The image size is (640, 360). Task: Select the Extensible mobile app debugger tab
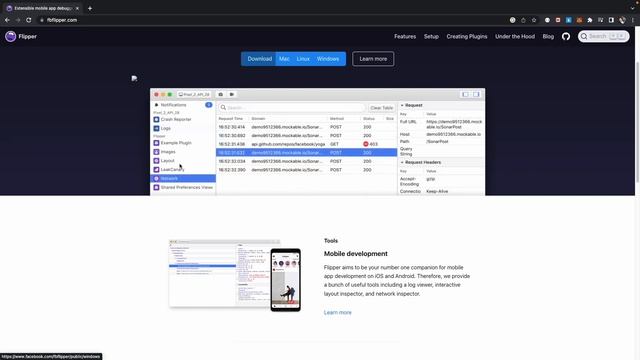(x=42, y=8)
